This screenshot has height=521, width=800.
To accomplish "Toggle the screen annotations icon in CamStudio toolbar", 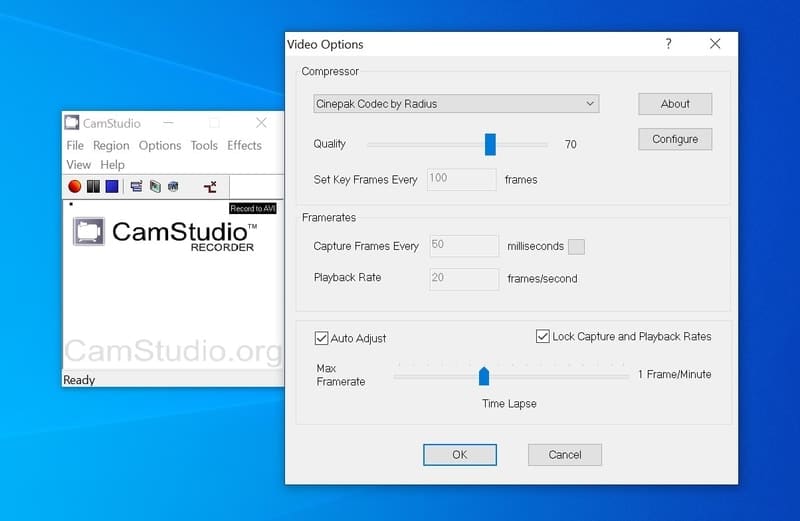I will click(136, 187).
